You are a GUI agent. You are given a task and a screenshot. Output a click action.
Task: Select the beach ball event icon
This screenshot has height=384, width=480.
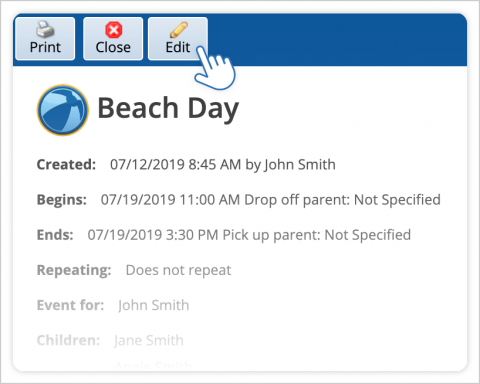tap(63, 110)
